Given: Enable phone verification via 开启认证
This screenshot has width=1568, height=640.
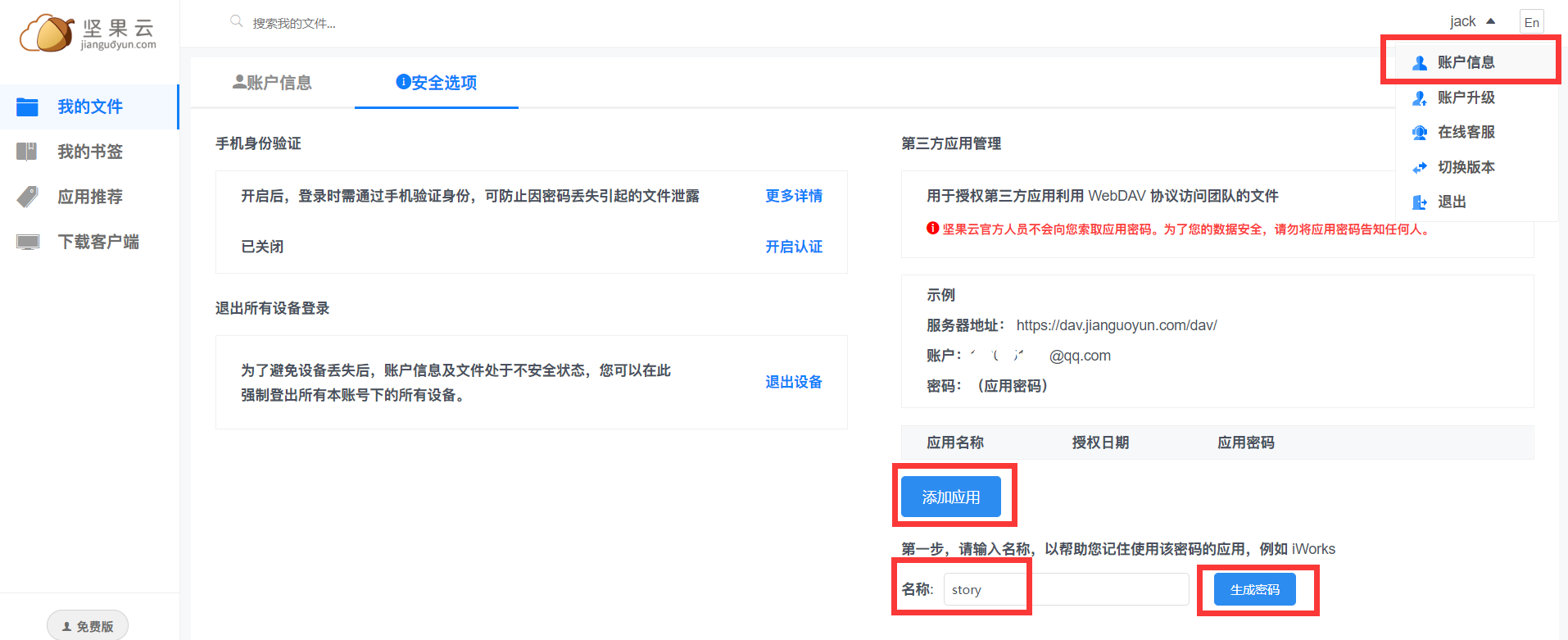Looking at the screenshot, I should pyautogui.click(x=793, y=247).
